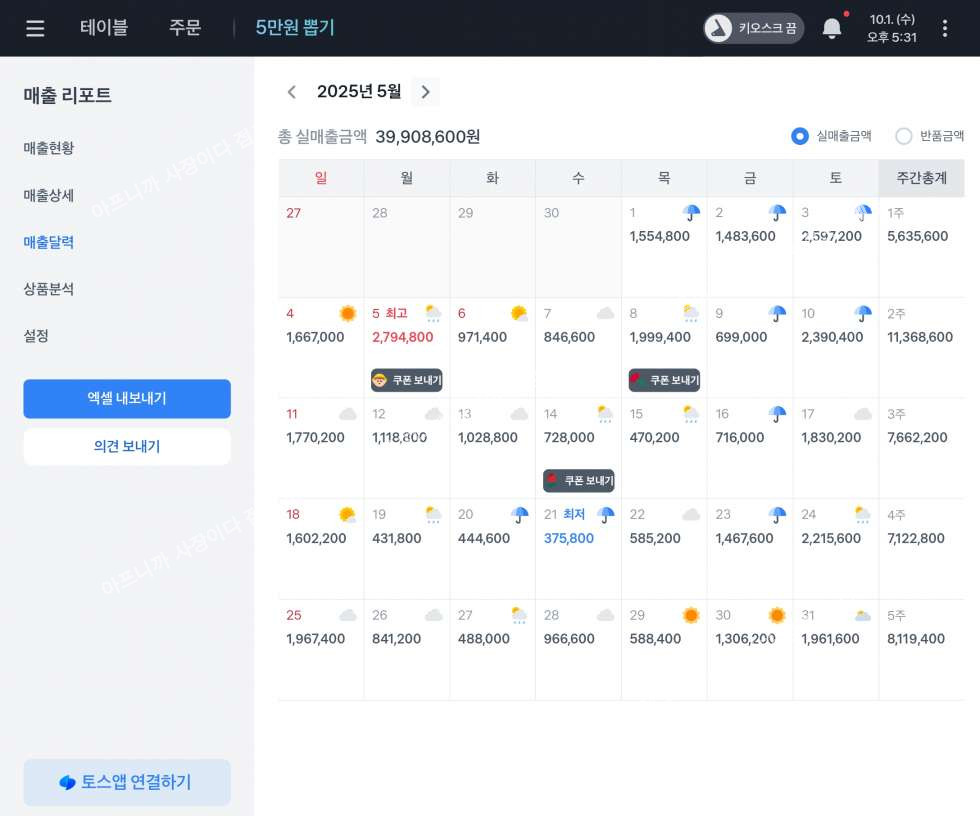
Task: Click the 토스앱 연결하기 button
Action: tap(127, 782)
